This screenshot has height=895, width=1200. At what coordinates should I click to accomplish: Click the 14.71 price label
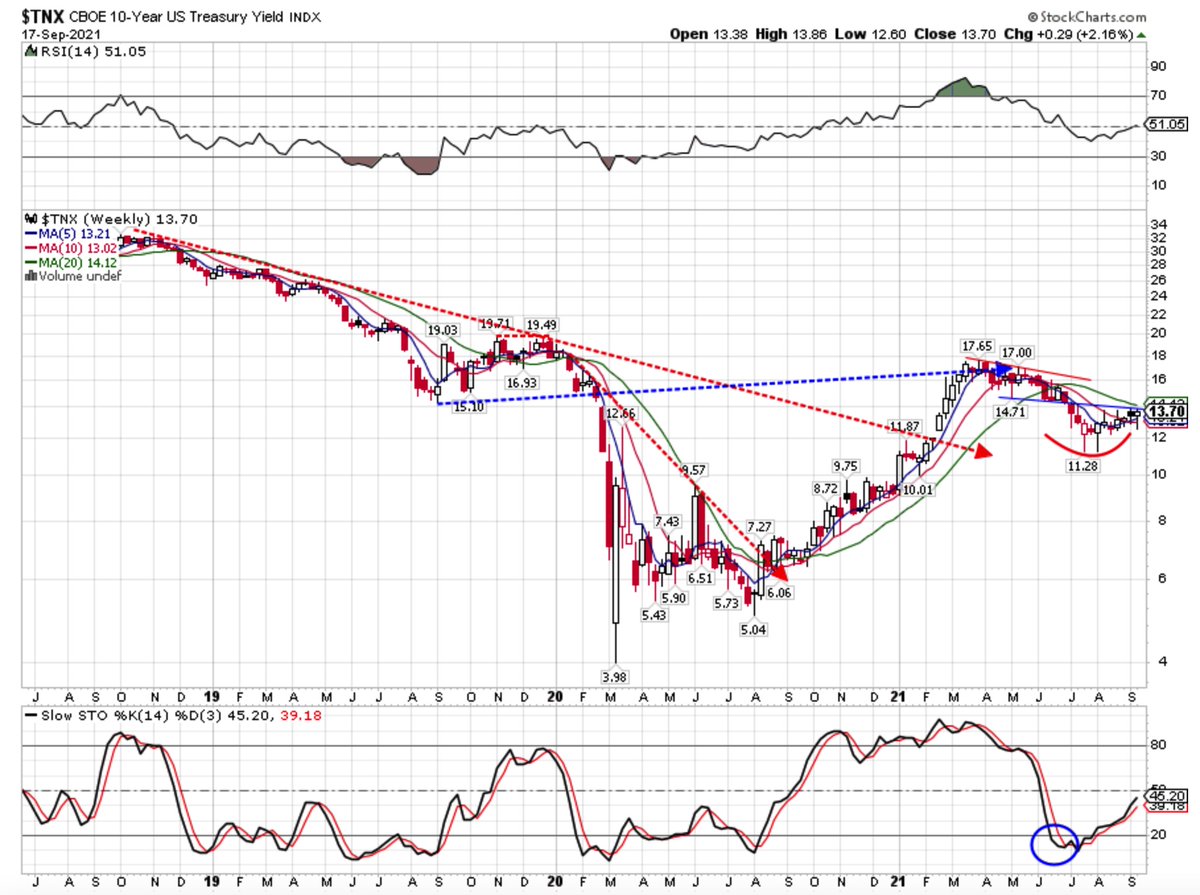1009,411
